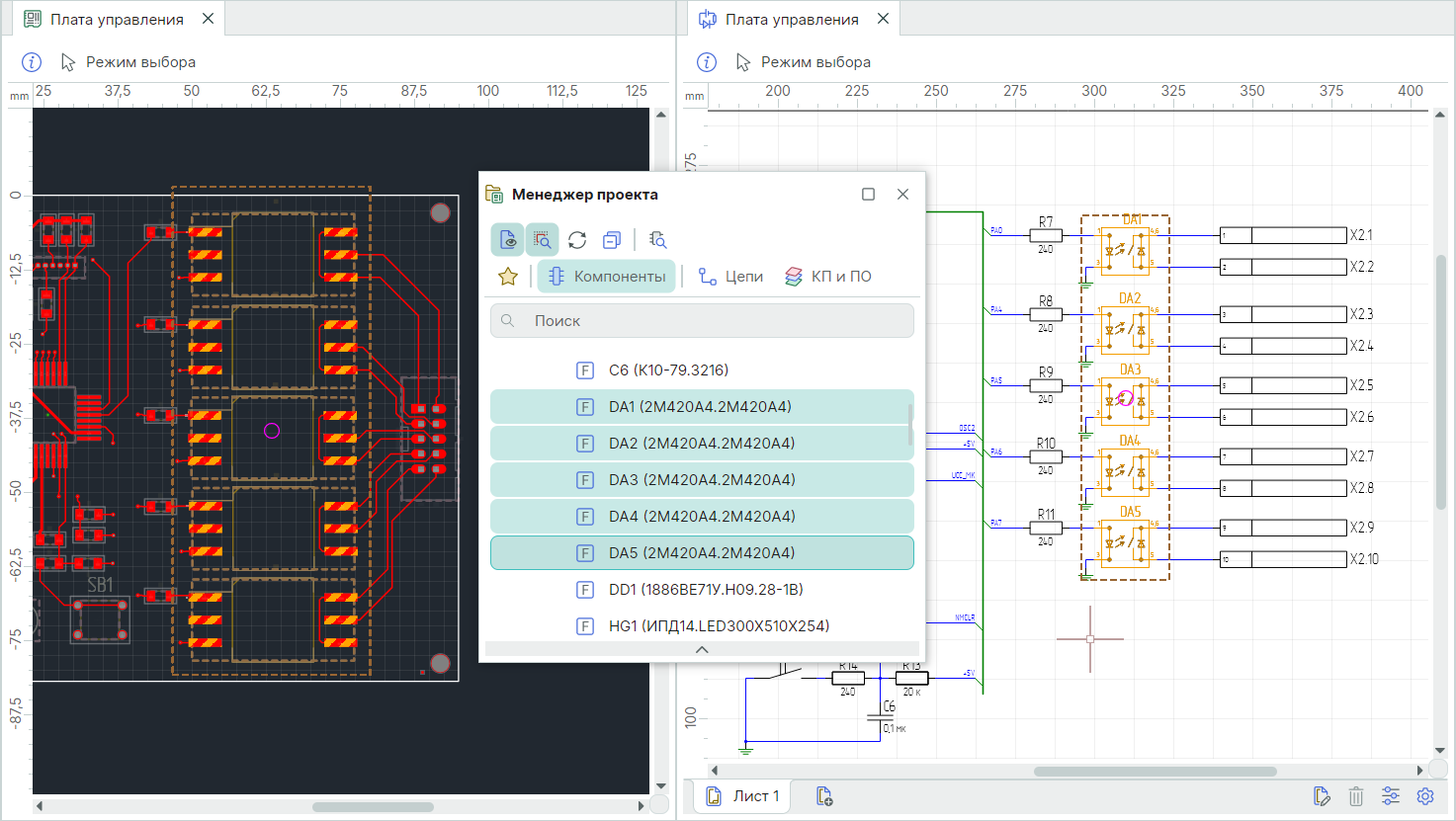Toggle the document view eye button
This screenshot has height=821, width=1456.
(508, 240)
